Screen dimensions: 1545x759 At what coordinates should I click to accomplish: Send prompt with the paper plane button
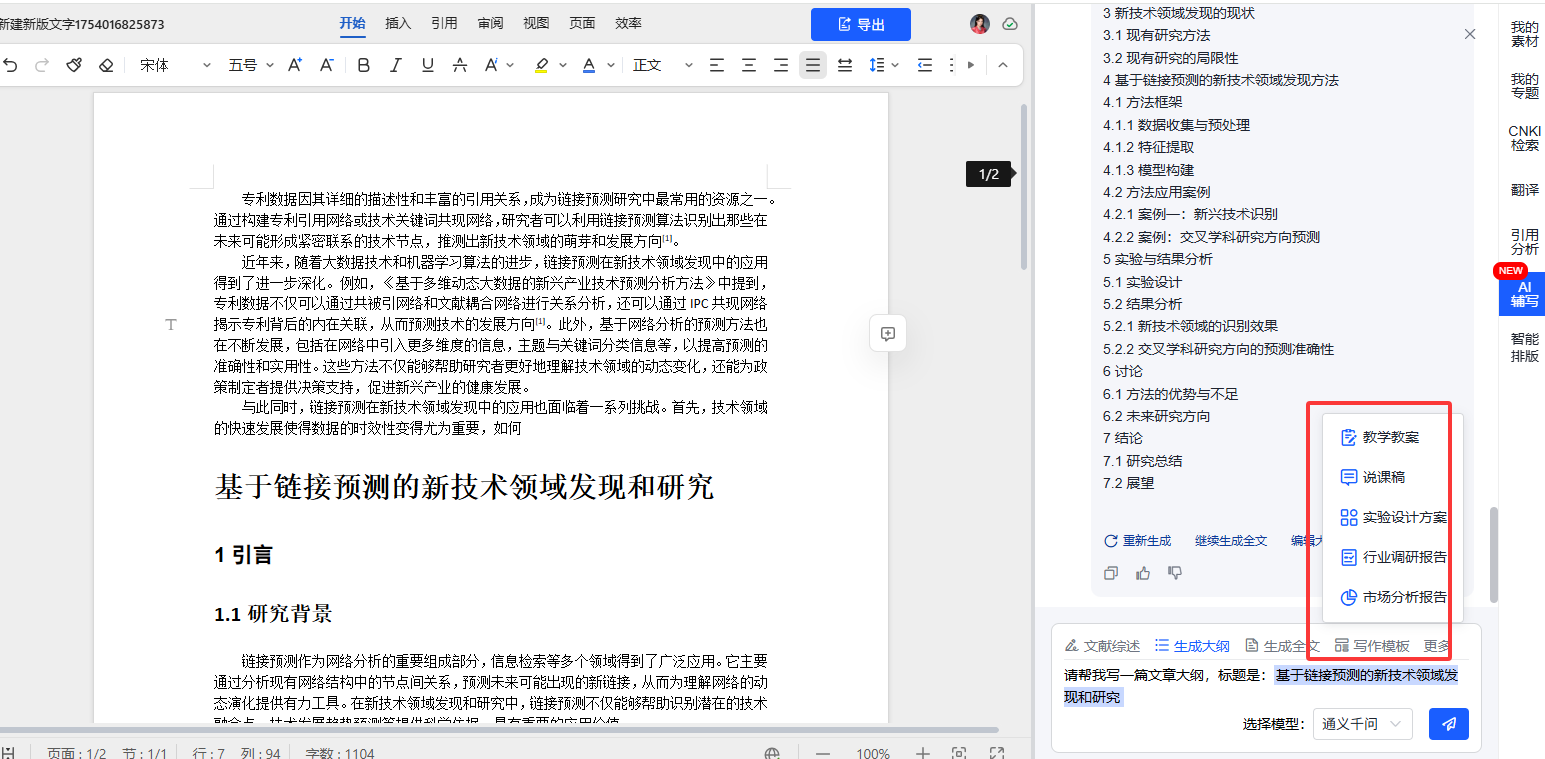(x=1448, y=724)
